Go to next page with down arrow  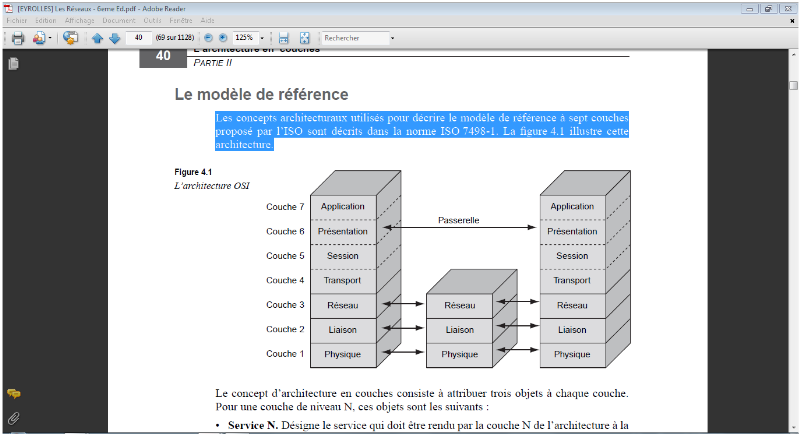coord(114,38)
